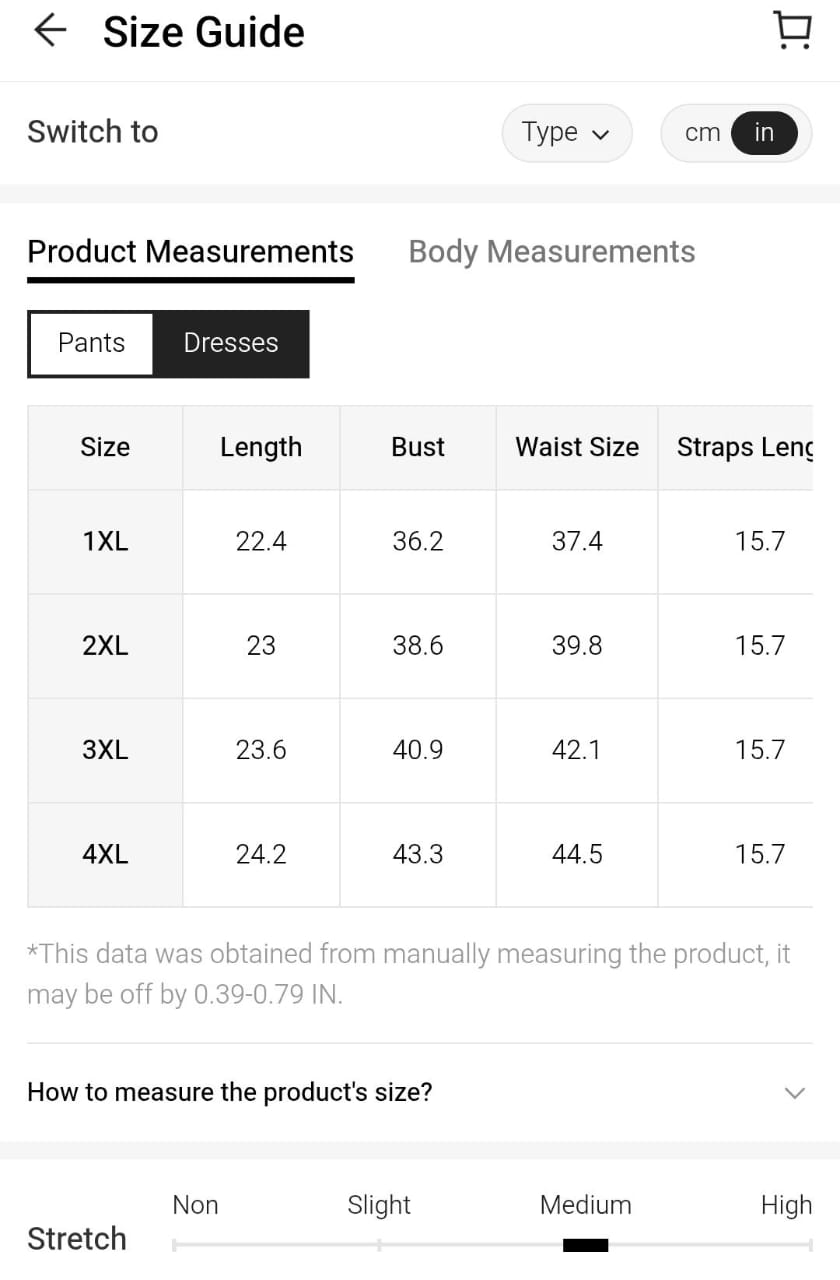Click the 3XL size row
The width and height of the screenshot is (840, 1280).
(x=105, y=750)
